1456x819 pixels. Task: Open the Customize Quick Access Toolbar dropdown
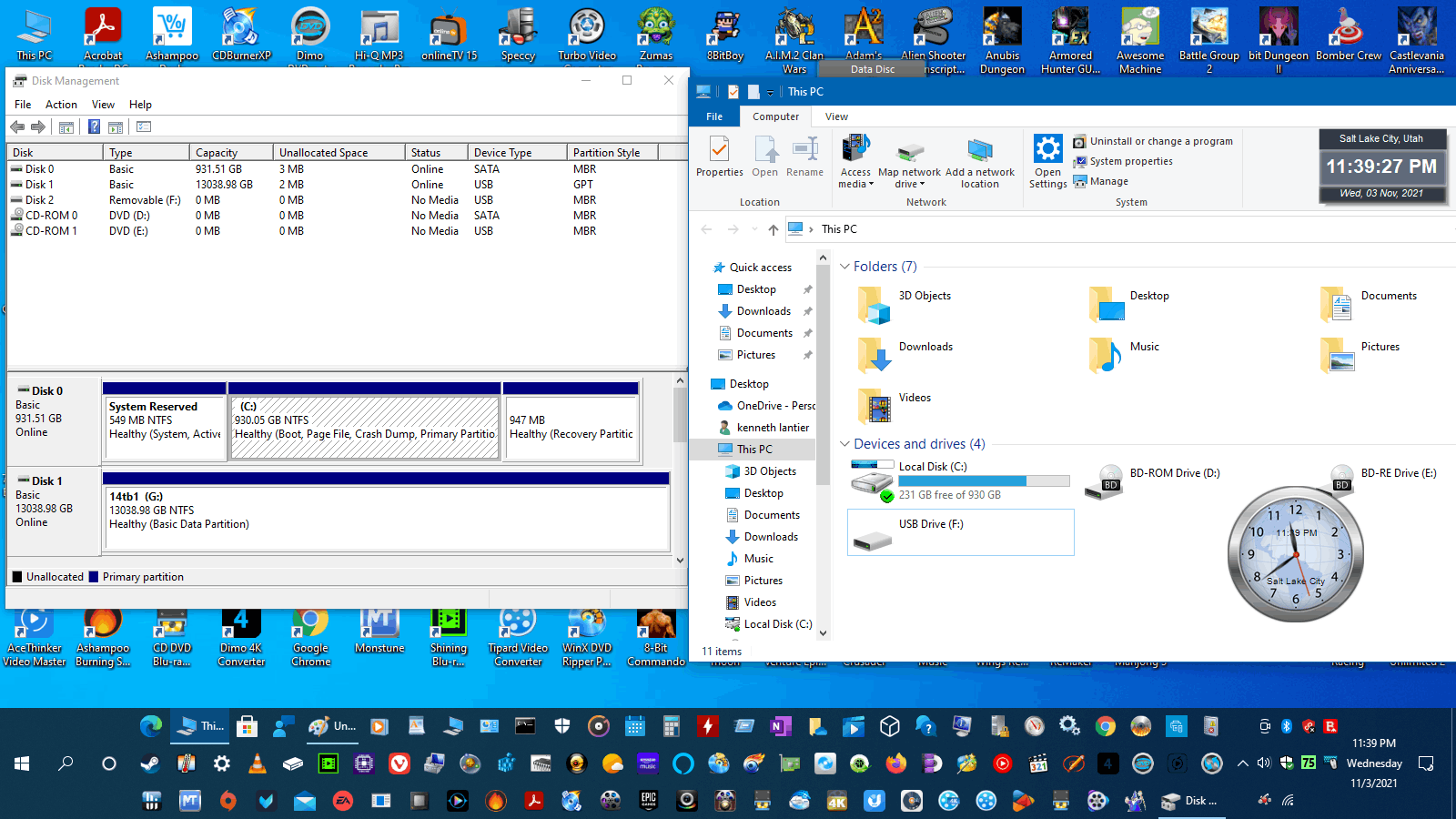[x=770, y=92]
